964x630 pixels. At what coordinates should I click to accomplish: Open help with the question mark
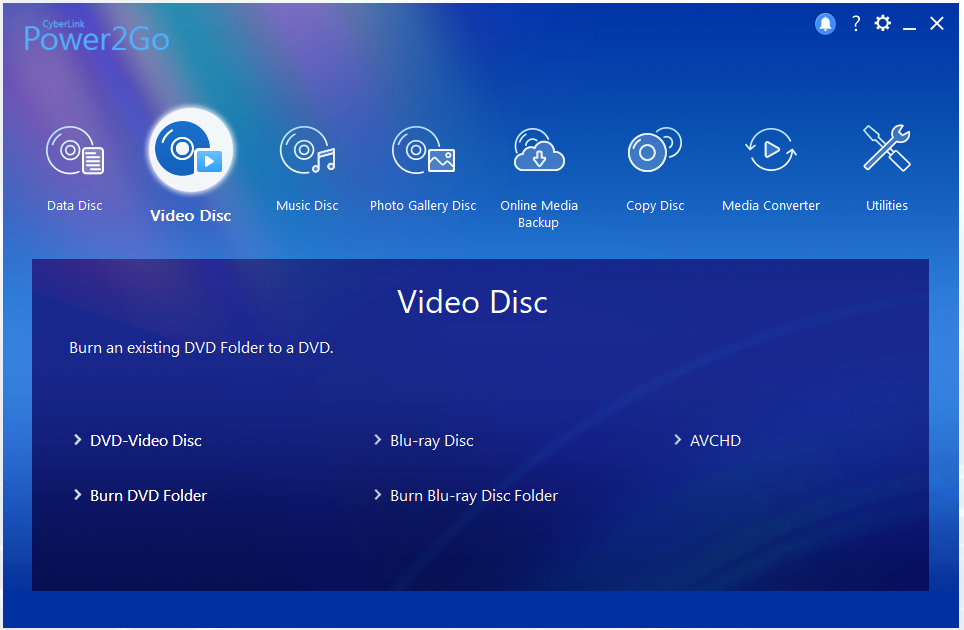(x=856, y=23)
